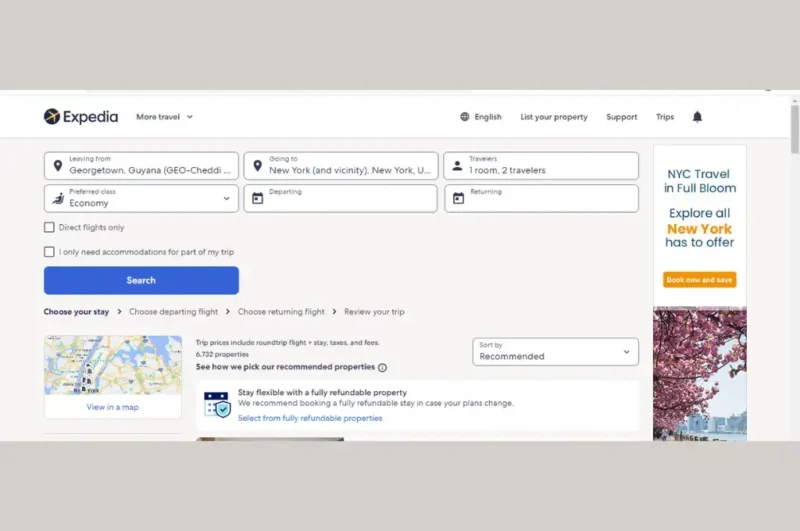The width and height of the screenshot is (800, 531).
Task: Enable the Direct flights only checkbox
Action: pyautogui.click(x=49, y=227)
